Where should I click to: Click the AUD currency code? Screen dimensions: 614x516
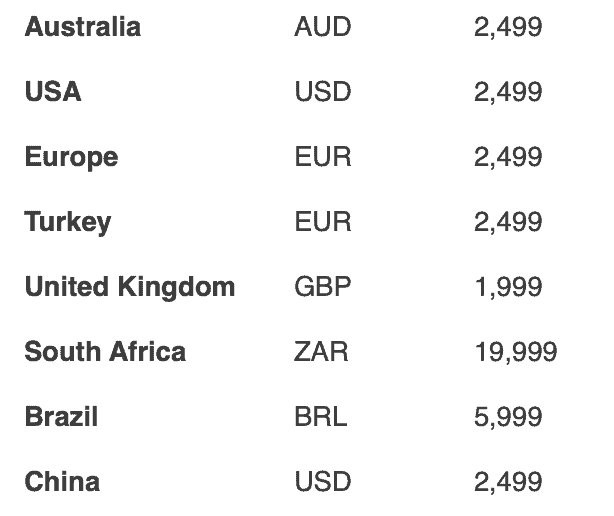coord(323,27)
